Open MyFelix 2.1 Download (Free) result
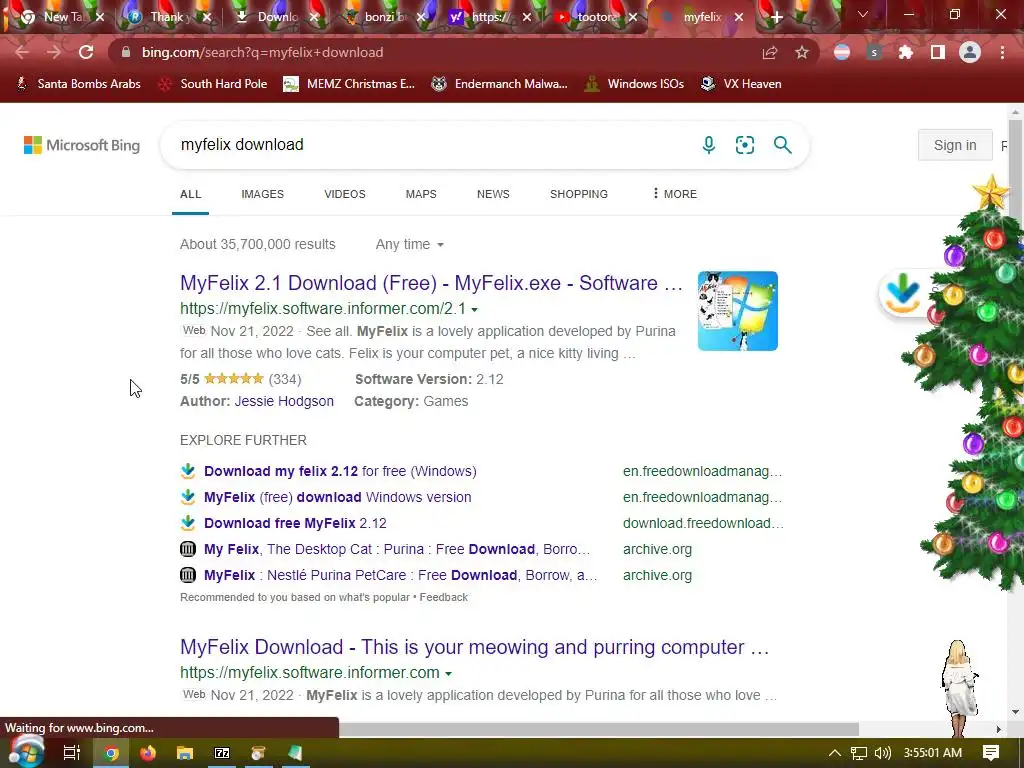This screenshot has width=1024, height=768. point(431,283)
